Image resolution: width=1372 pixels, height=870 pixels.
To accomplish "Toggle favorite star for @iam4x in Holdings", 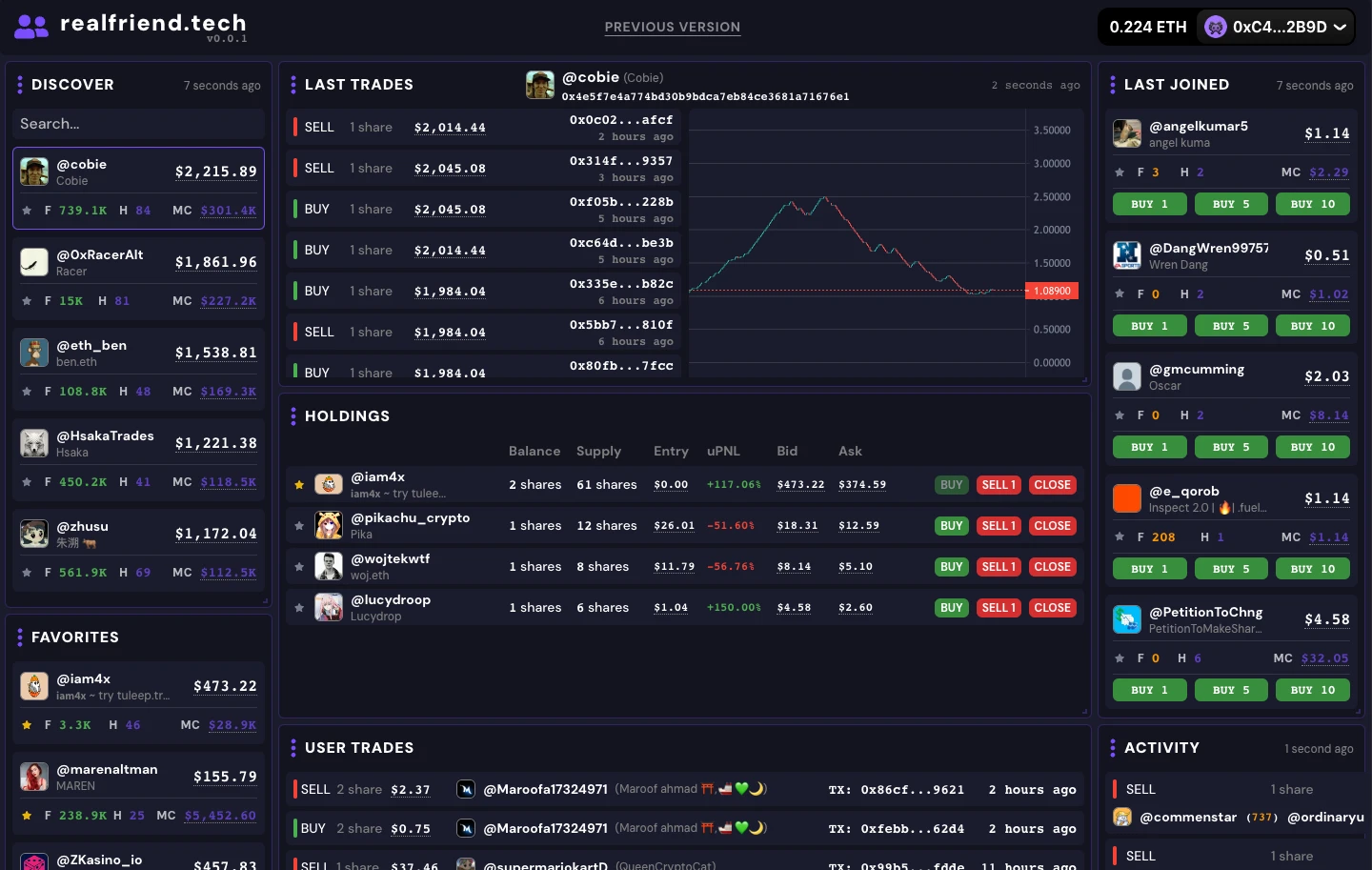I will [x=299, y=485].
